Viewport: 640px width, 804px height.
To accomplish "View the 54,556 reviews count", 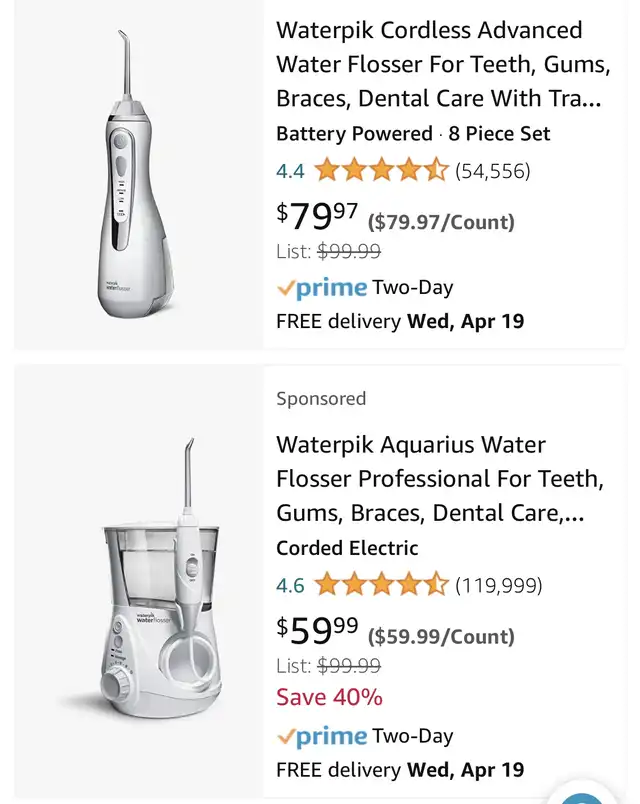I will coord(493,171).
